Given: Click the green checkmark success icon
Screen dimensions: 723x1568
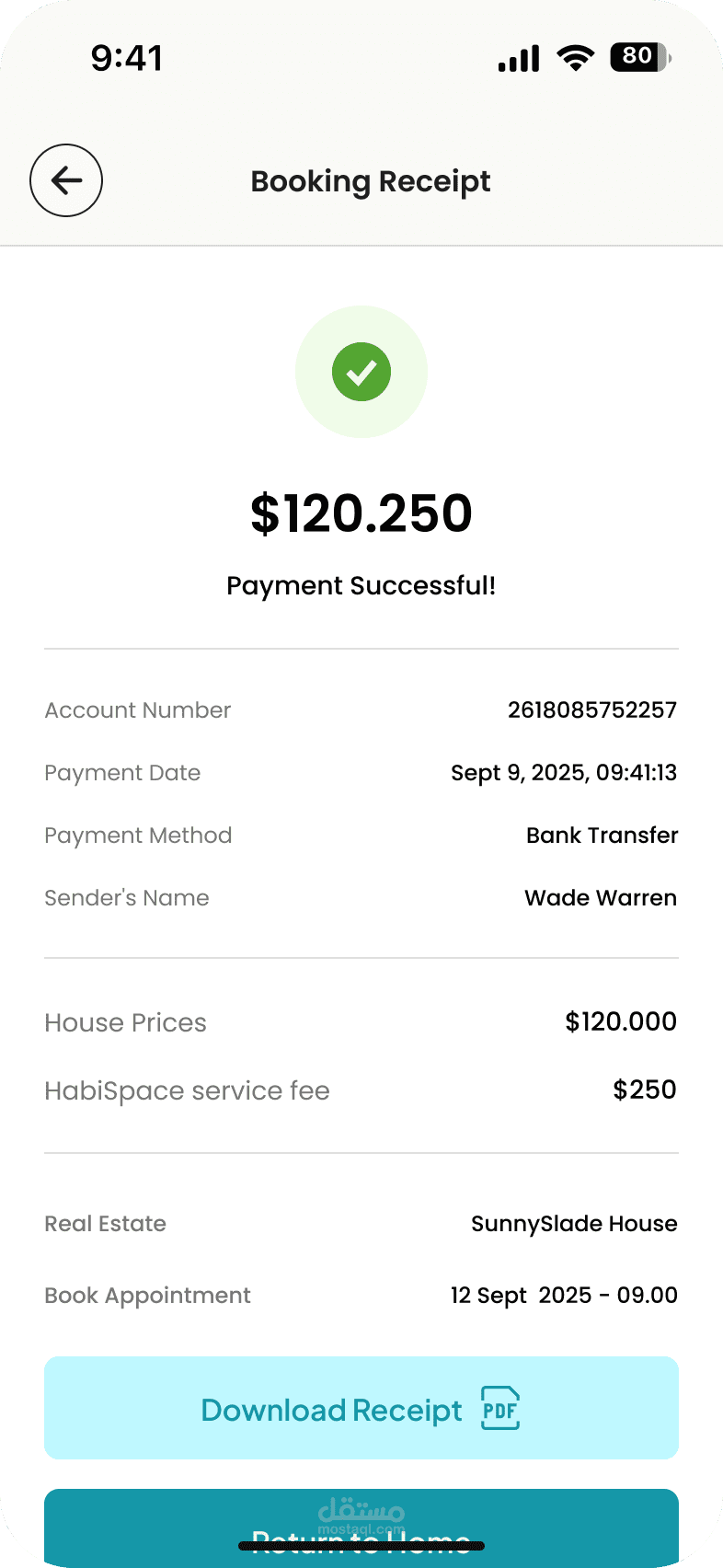Looking at the screenshot, I should coord(361,372).
